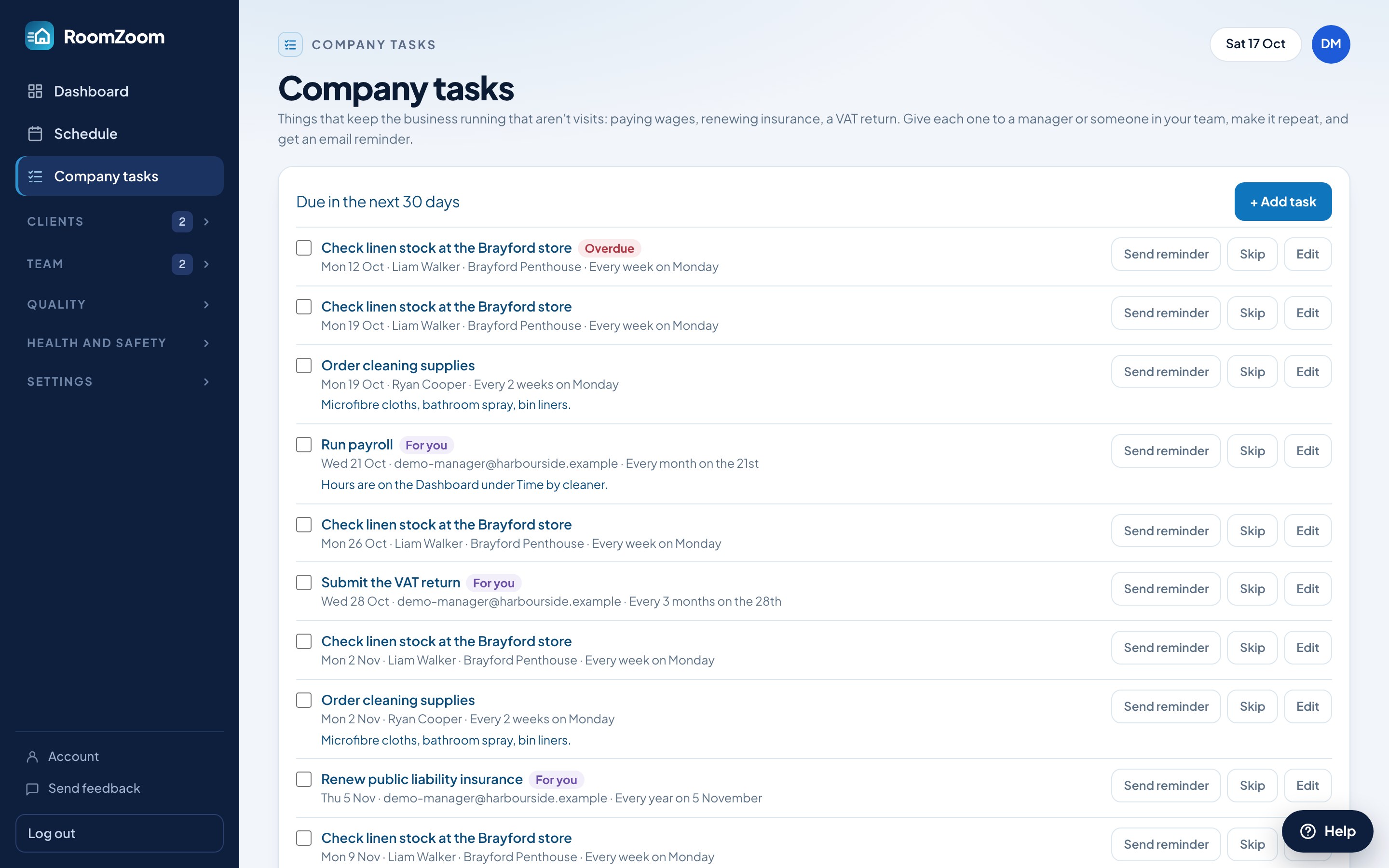The height and width of the screenshot is (868, 1389).
Task: Expand the Health and Safety chevron
Action: (x=206, y=343)
